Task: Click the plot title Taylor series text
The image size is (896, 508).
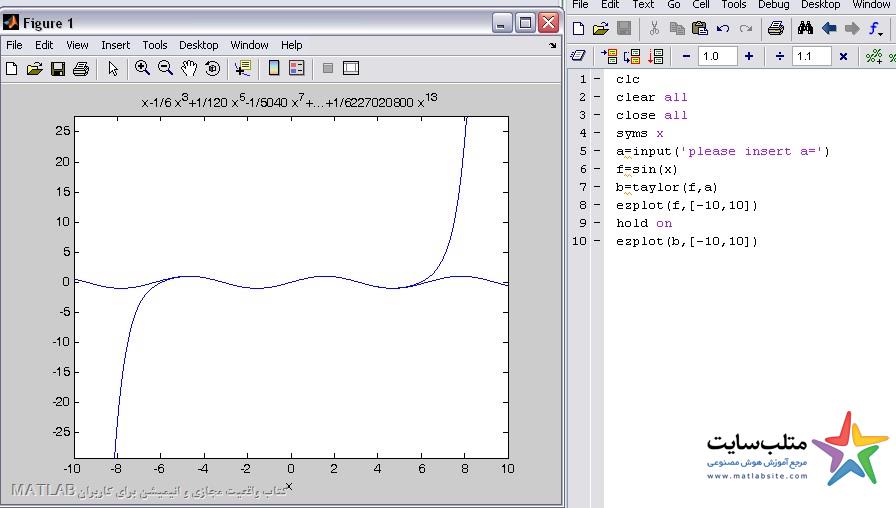Action: (289, 101)
